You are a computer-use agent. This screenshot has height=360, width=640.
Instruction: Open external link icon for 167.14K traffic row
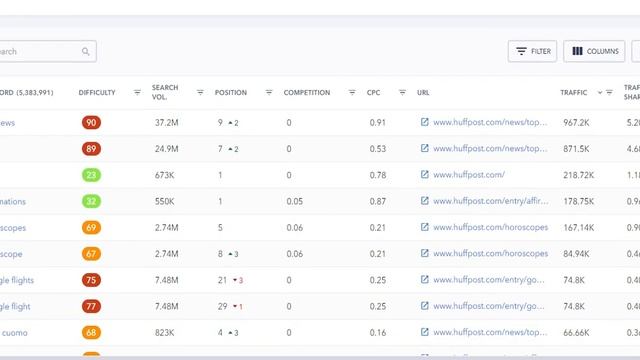point(424,227)
